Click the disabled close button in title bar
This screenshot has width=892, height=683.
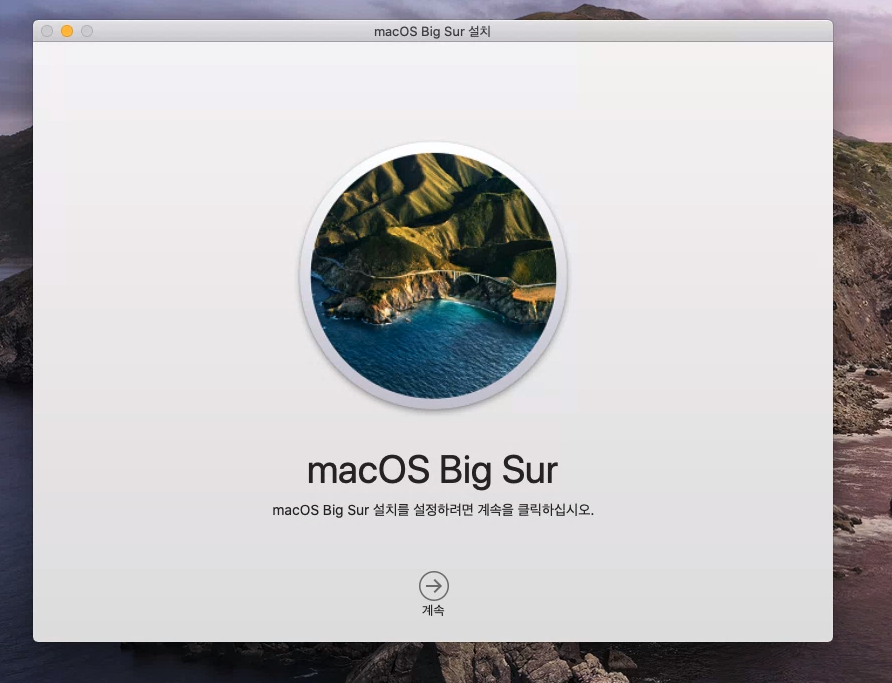[x=47, y=31]
